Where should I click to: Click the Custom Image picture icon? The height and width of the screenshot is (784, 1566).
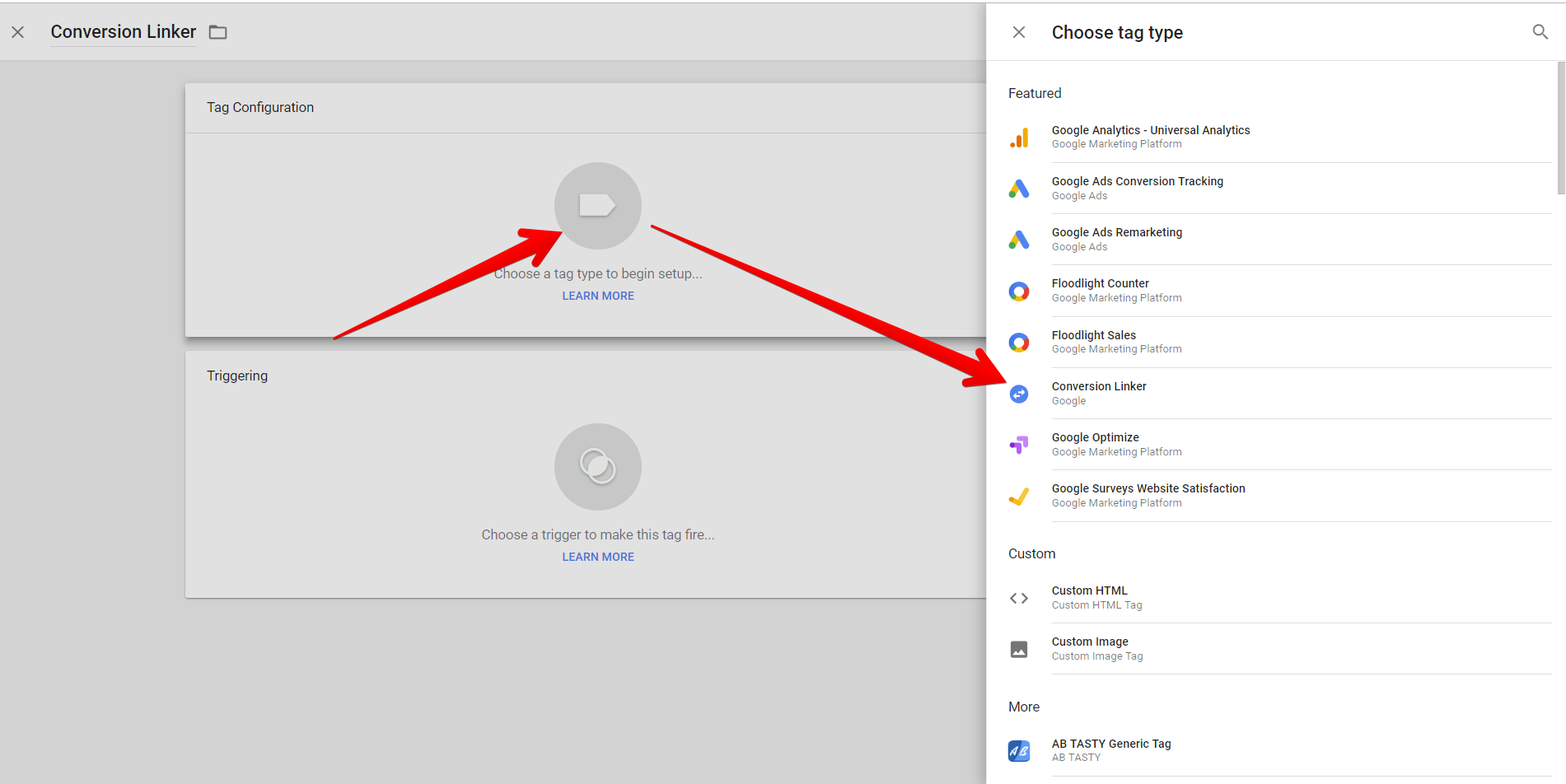pos(1019,649)
